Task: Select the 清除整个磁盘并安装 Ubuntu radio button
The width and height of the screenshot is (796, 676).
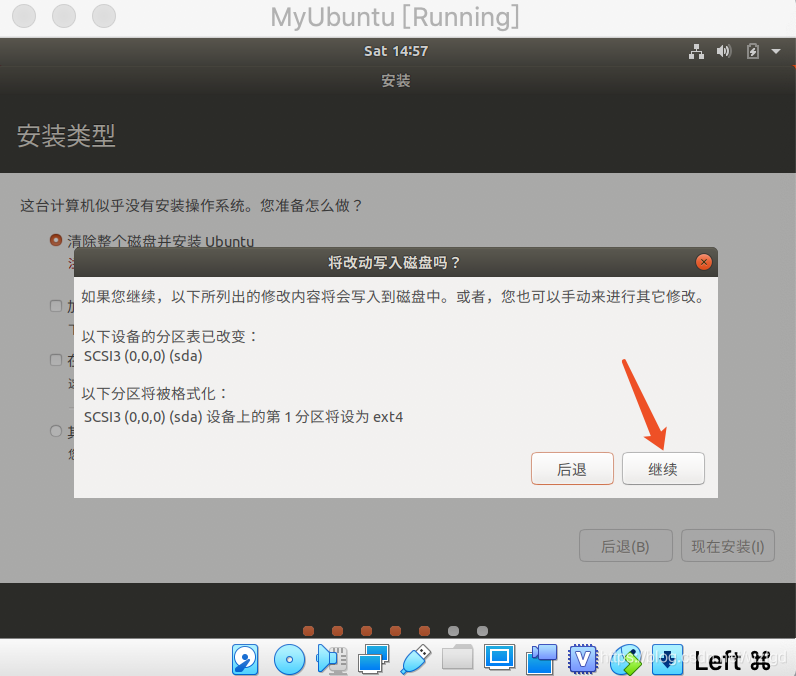Action: point(56,240)
